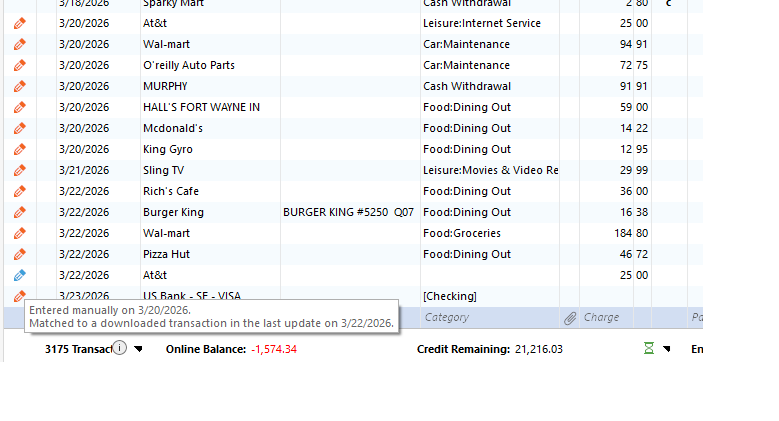Click the paperclip attachment icon in the new entry row
This screenshot has height=421, width=779.
(570, 318)
